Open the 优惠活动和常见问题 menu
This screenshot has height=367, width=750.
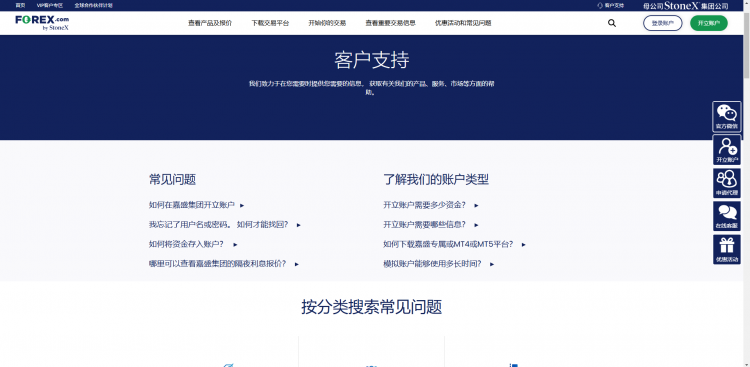click(463, 23)
